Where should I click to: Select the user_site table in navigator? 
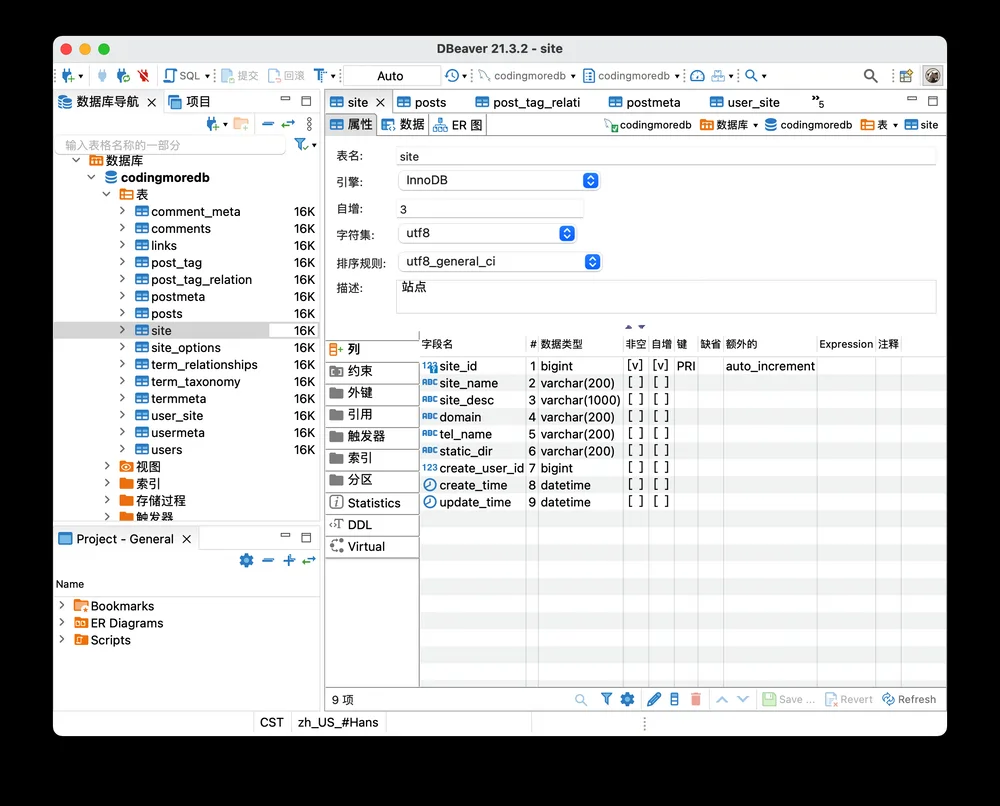pos(177,416)
